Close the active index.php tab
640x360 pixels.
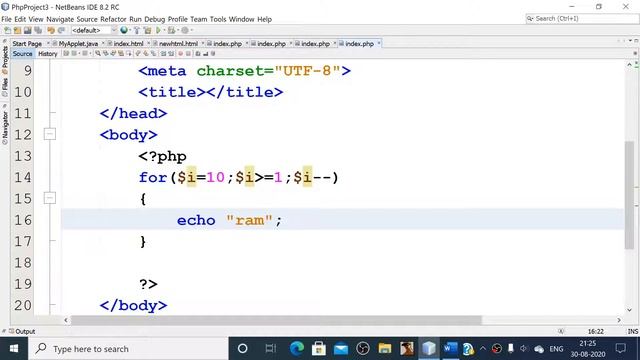pyautogui.click(x=379, y=43)
